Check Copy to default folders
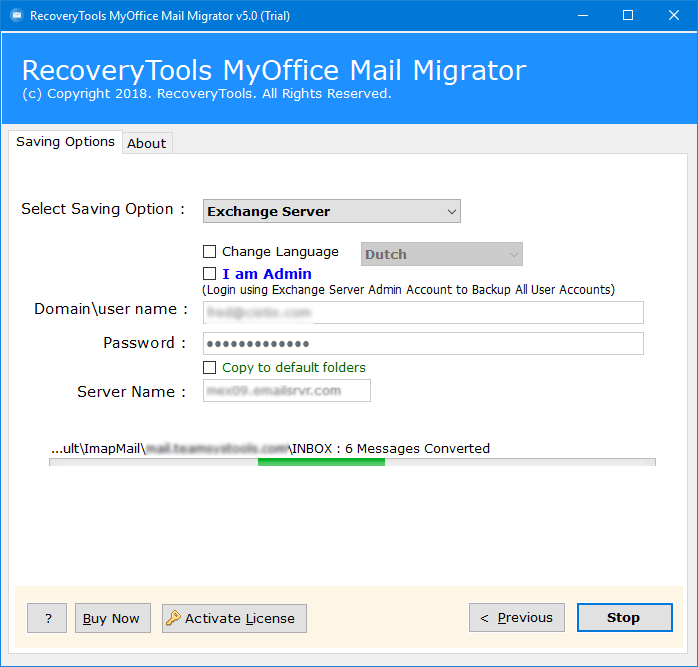This screenshot has height=667, width=698. click(x=209, y=367)
